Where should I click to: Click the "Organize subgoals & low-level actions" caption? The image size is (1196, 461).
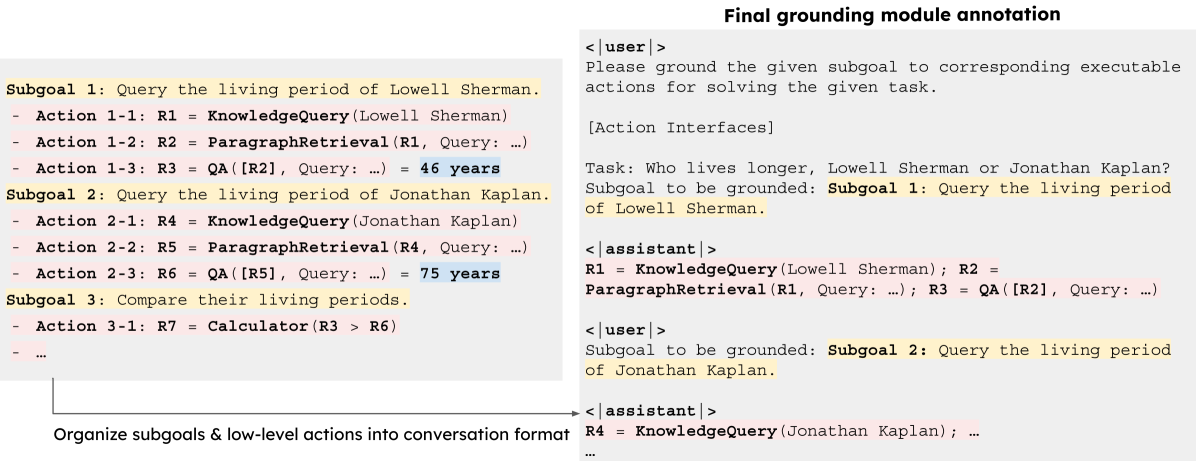pos(311,434)
